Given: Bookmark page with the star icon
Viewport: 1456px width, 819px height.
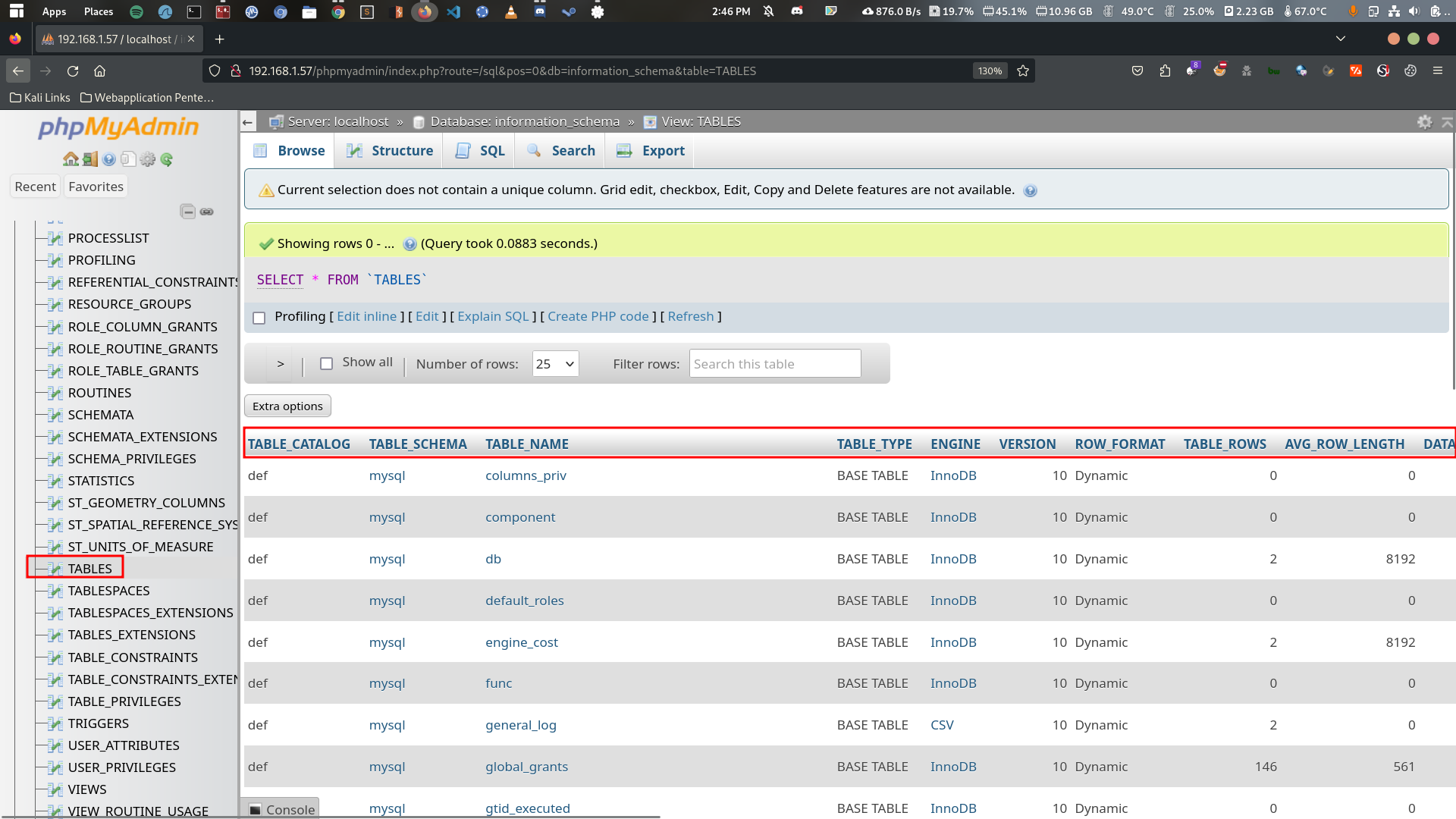Looking at the screenshot, I should (1023, 71).
